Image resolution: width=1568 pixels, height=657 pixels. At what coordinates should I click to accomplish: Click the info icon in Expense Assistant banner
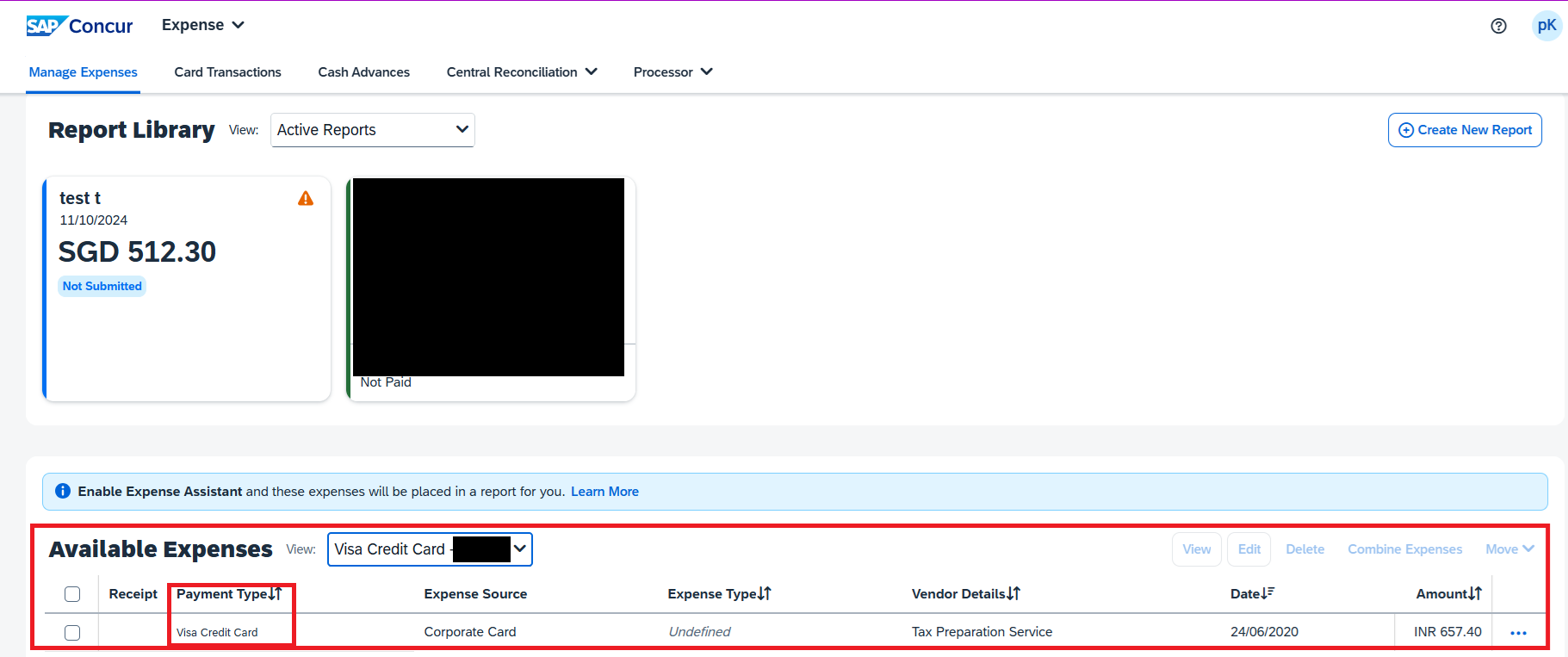[x=63, y=491]
